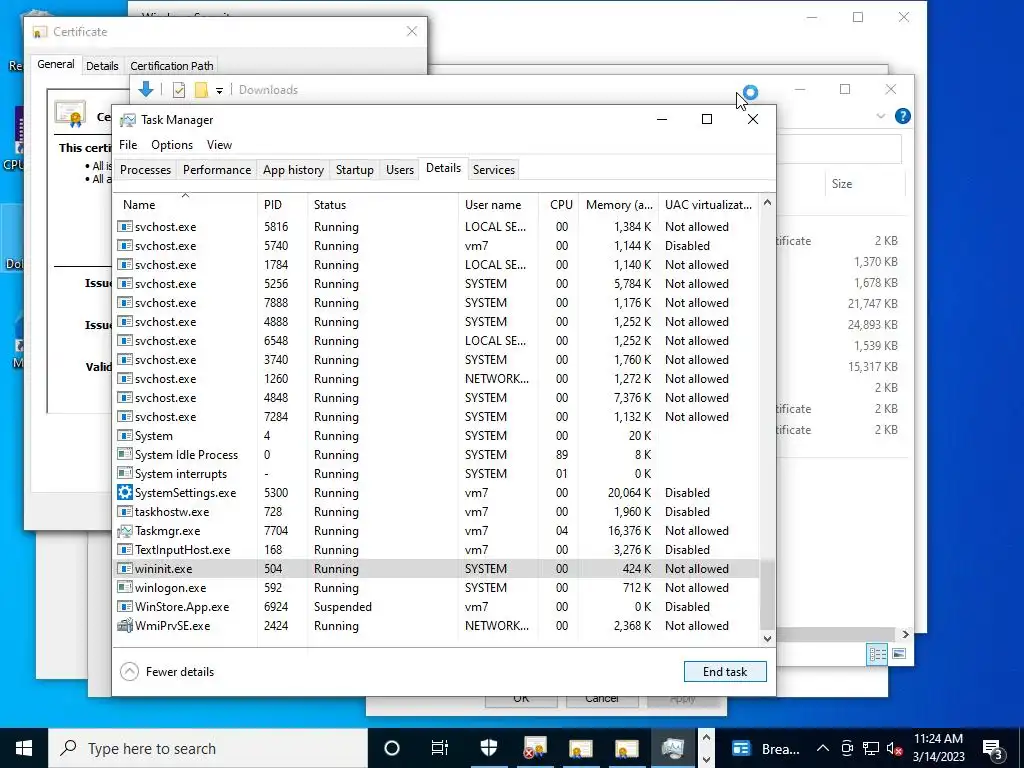The image size is (1024, 768).
Task: Open Windows Security shield on taskbar
Action: pyautogui.click(x=489, y=748)
